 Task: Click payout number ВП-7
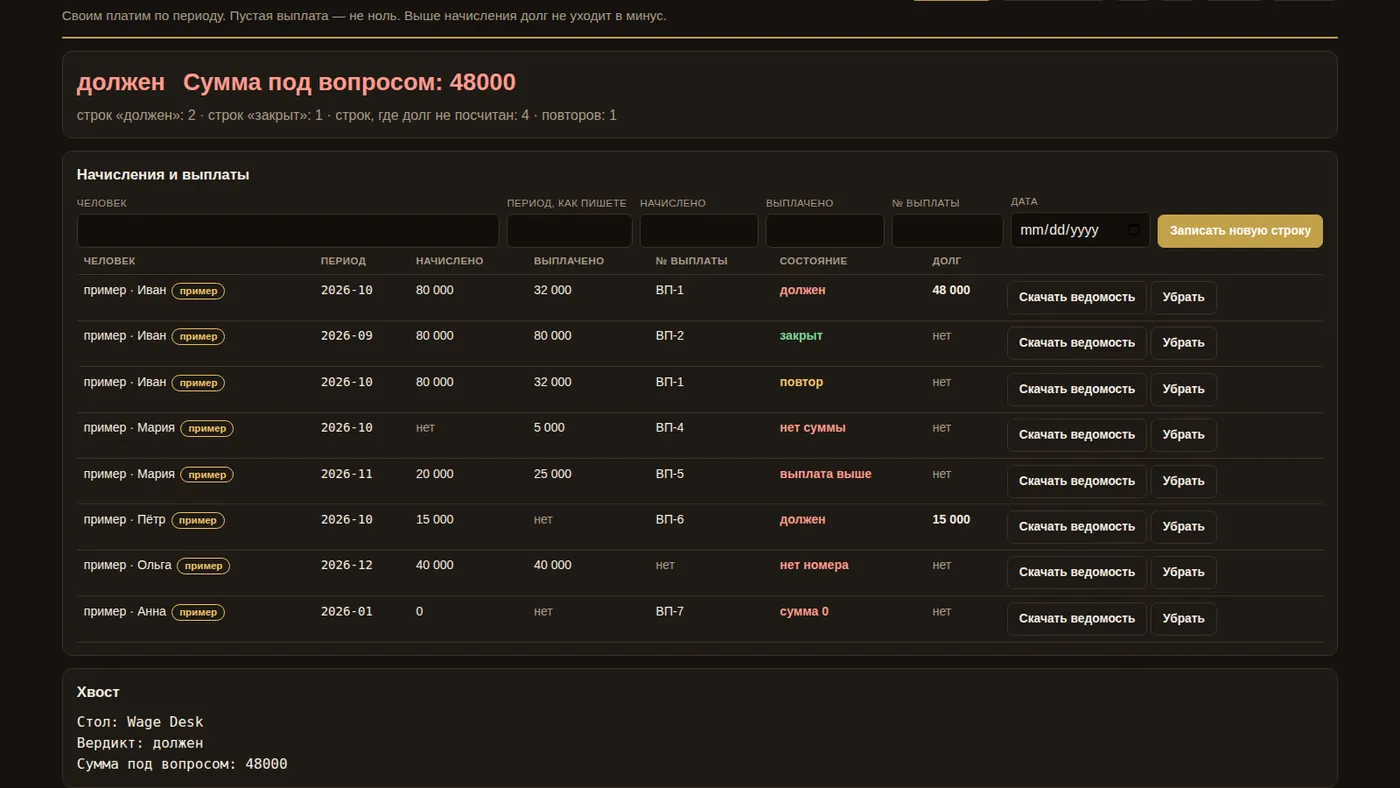[670, 611]
